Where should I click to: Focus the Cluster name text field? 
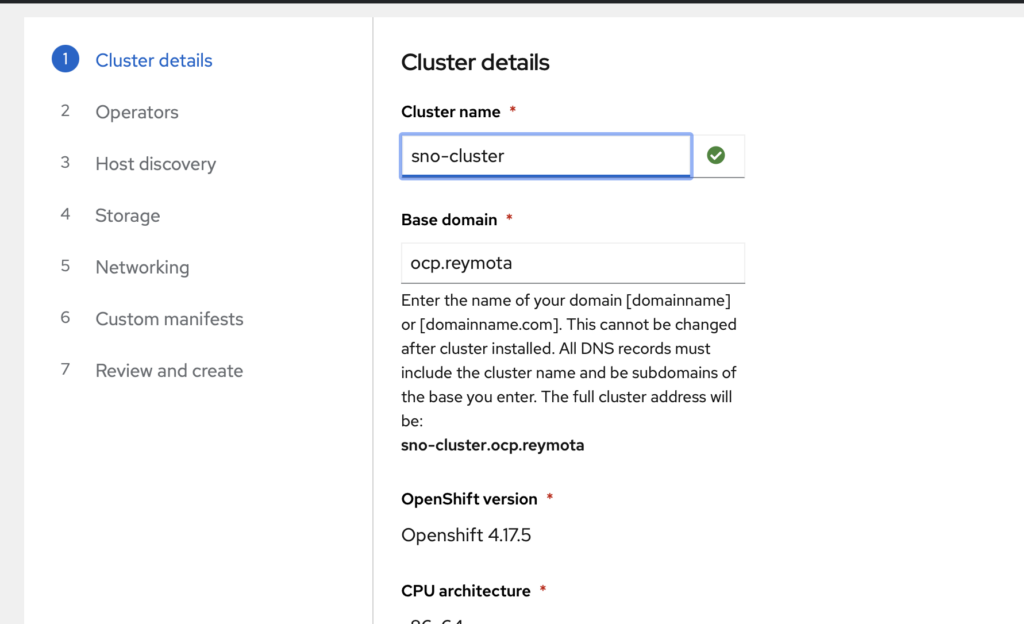[545, 156]
